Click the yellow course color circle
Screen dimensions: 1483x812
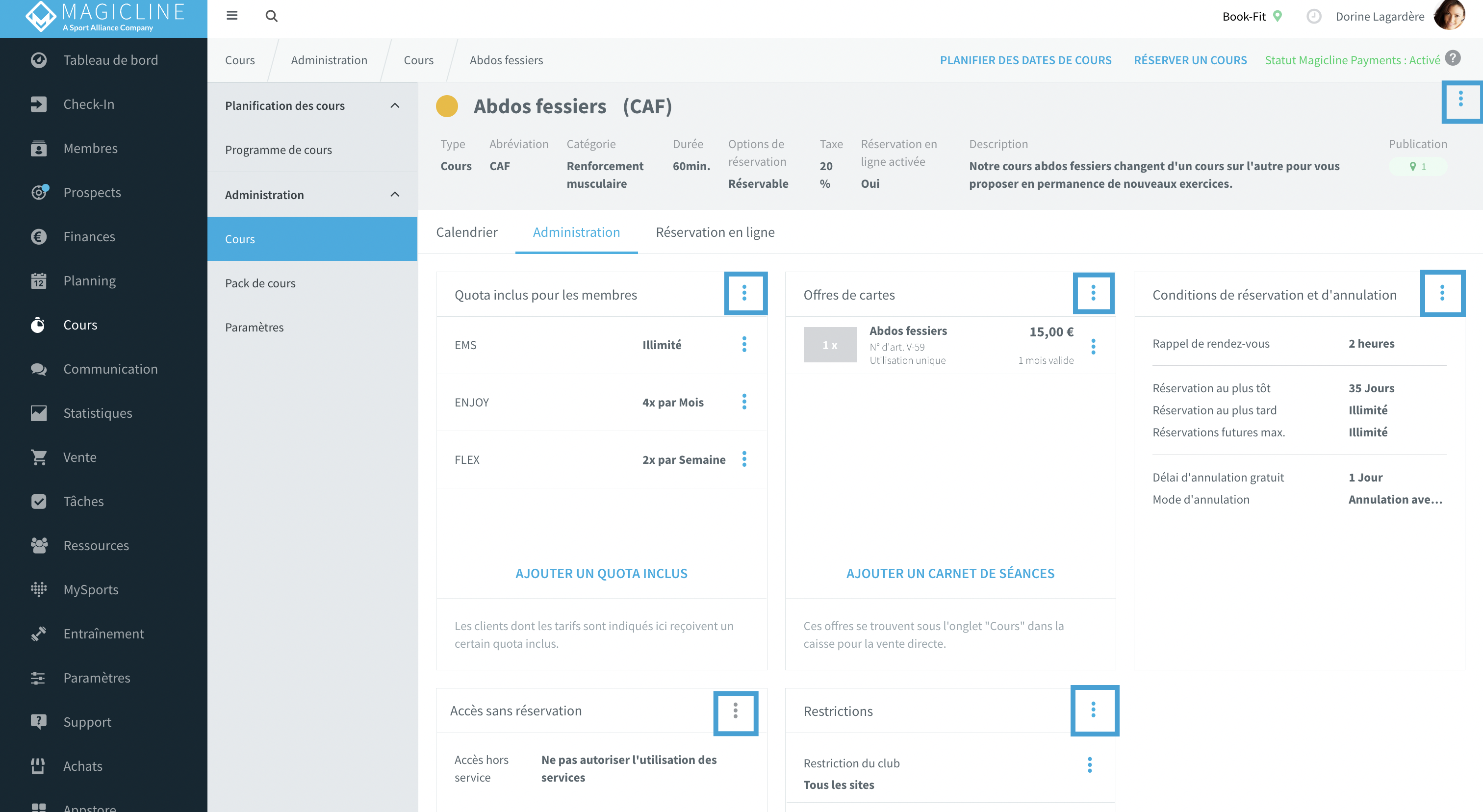coord(447,106)
